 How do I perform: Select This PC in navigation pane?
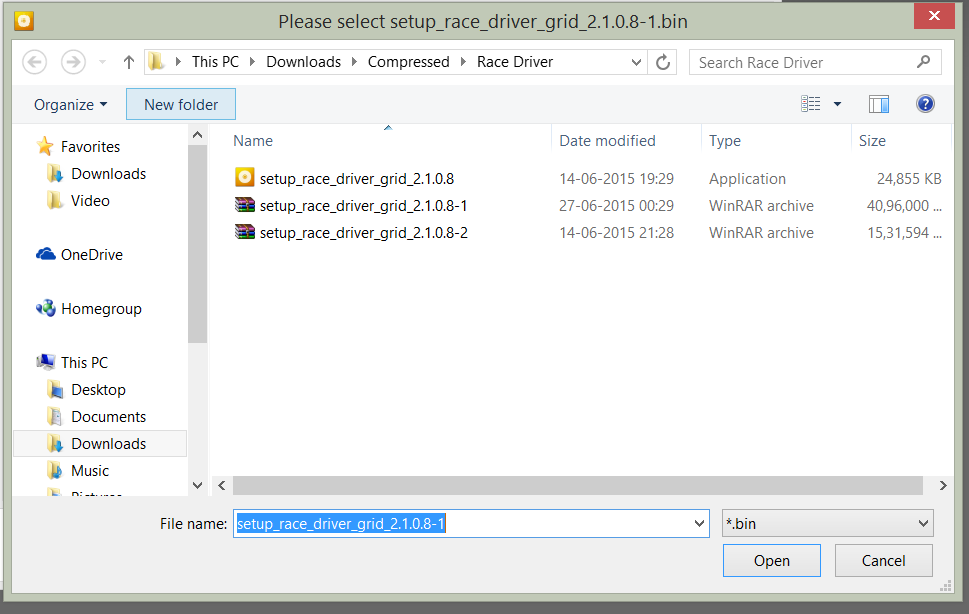pyautogui.click(x=84, y=363)
